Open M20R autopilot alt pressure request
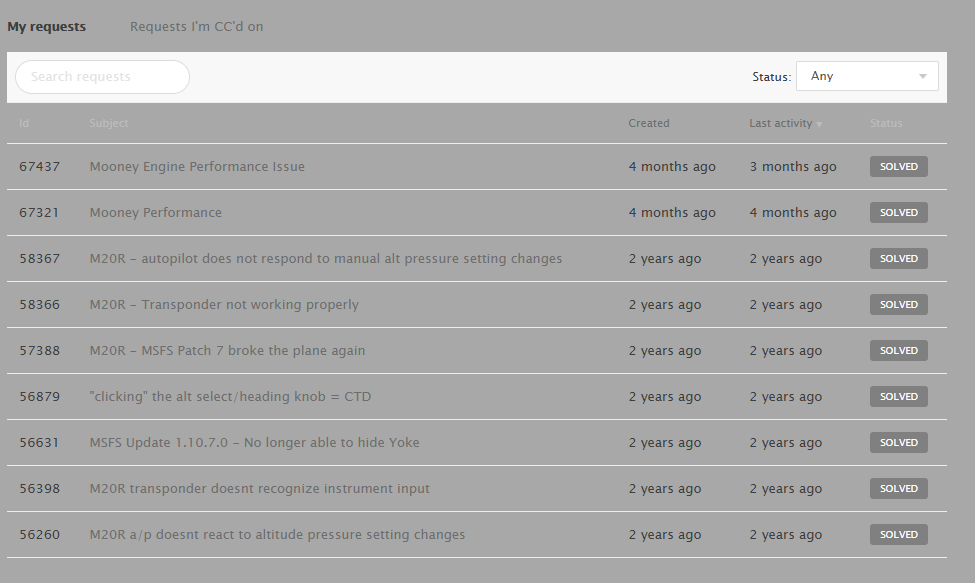Viewport: 975px width, 583px height. 325,259
